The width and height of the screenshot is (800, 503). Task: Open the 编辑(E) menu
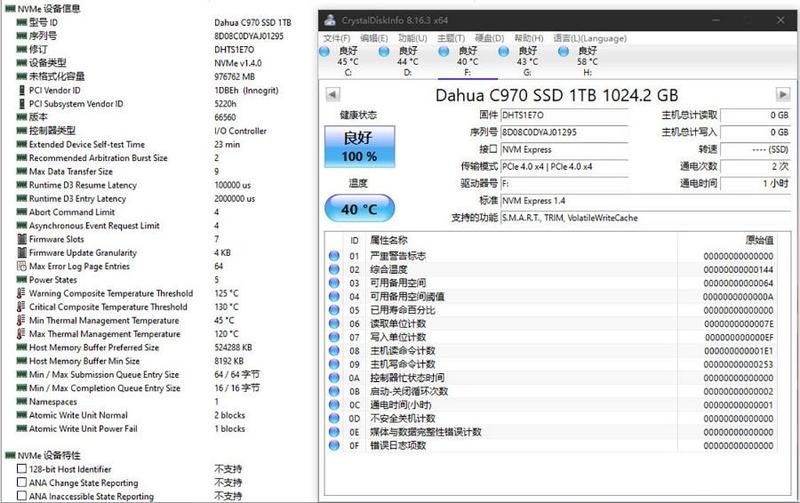(x=373, y=38)
